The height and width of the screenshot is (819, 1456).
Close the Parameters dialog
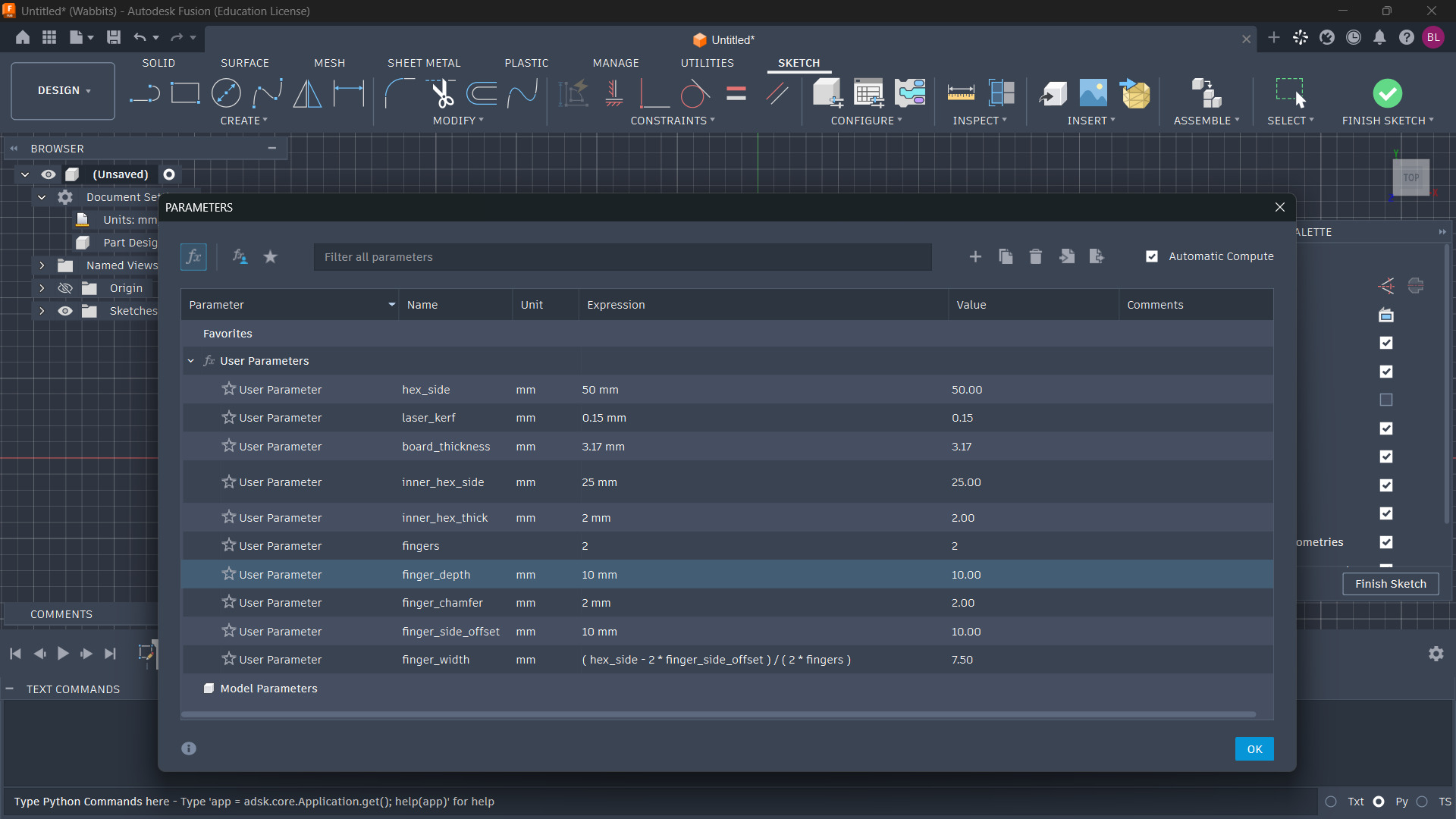tap(1280, 208)
